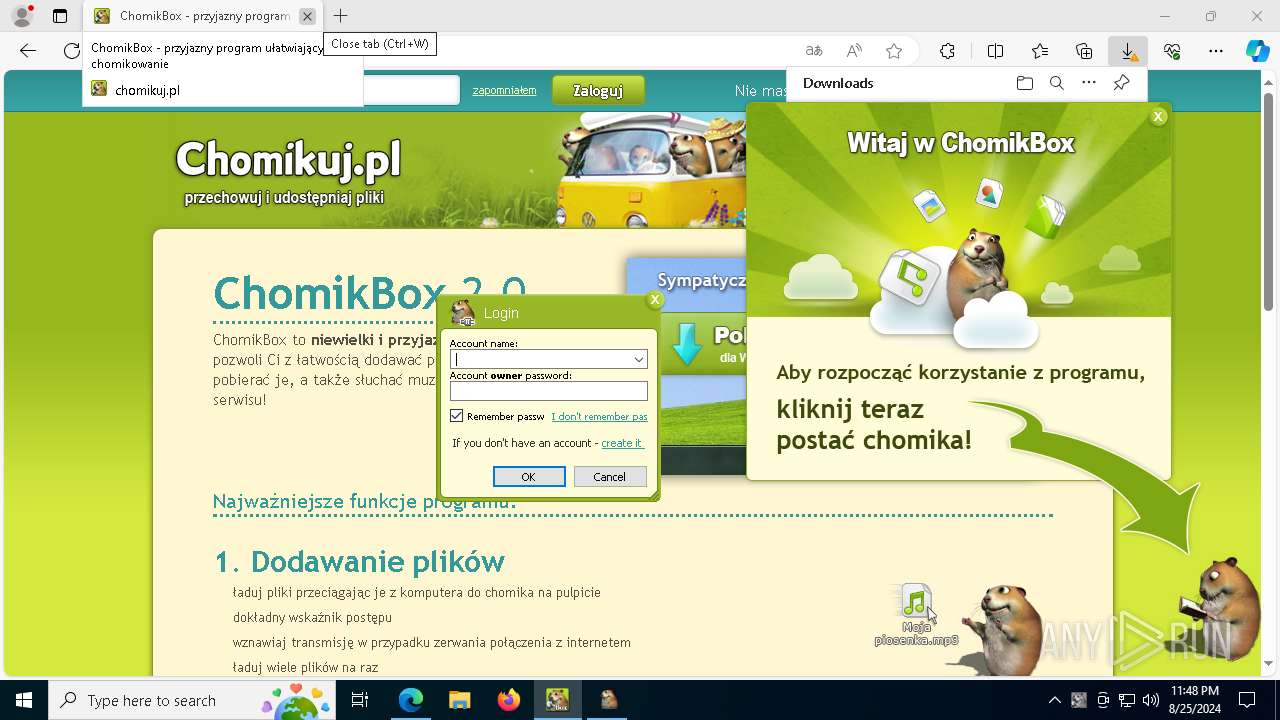Open Task View on taskbar

click(x=360, y=700)
